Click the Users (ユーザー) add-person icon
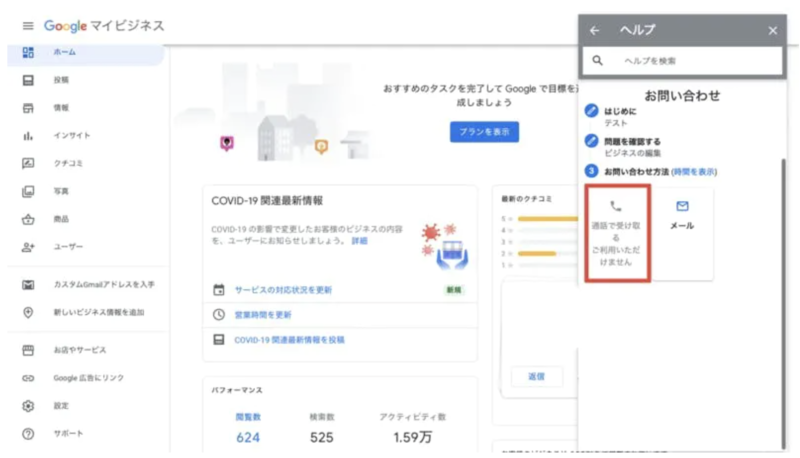 click(28, 247)
